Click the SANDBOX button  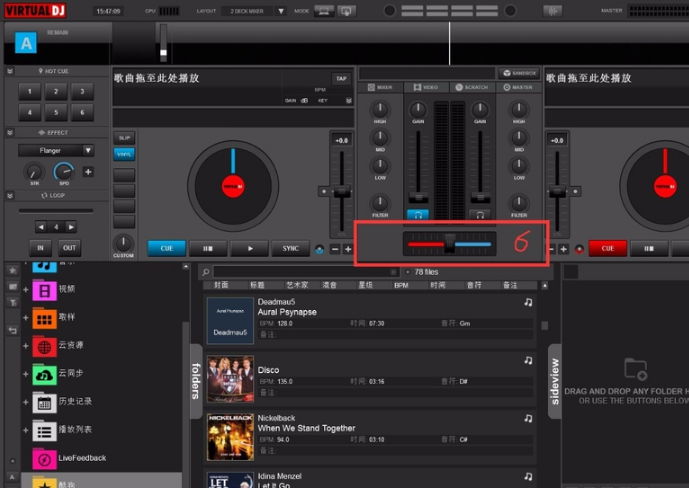pos(520,73)
